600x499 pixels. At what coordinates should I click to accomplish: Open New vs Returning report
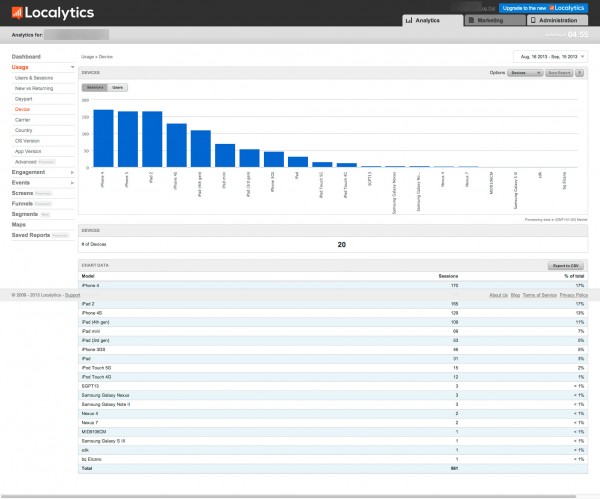click(34, 88)
